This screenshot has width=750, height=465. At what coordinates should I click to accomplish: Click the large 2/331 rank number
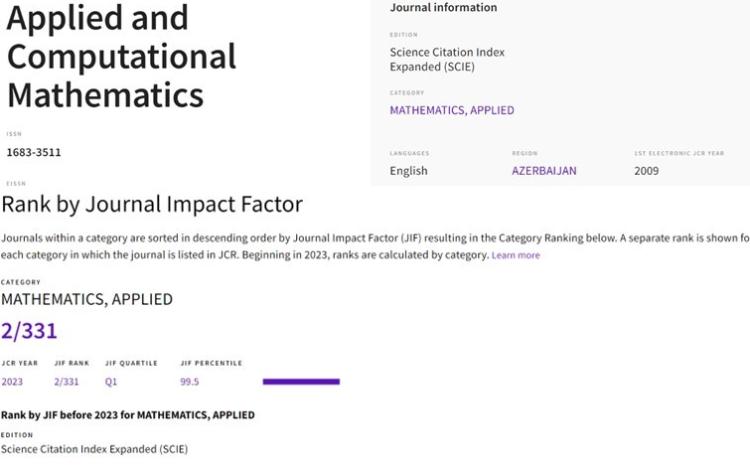tap(30, 331)
